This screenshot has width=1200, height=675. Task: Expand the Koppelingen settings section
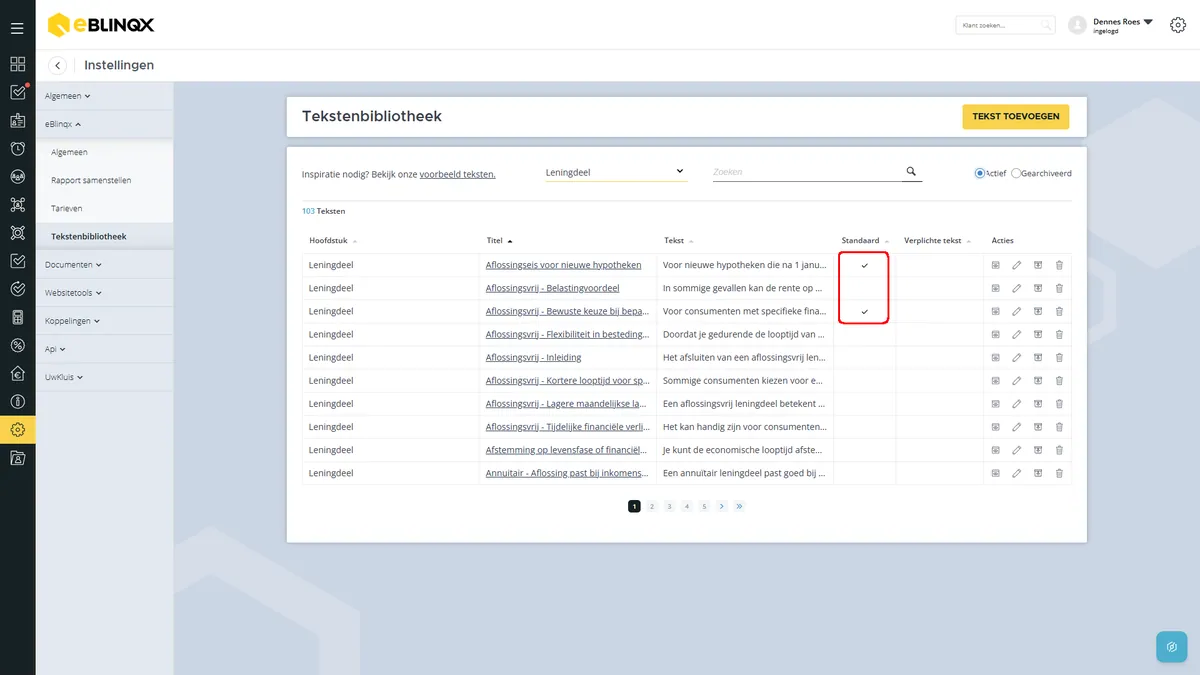point(104,321)
